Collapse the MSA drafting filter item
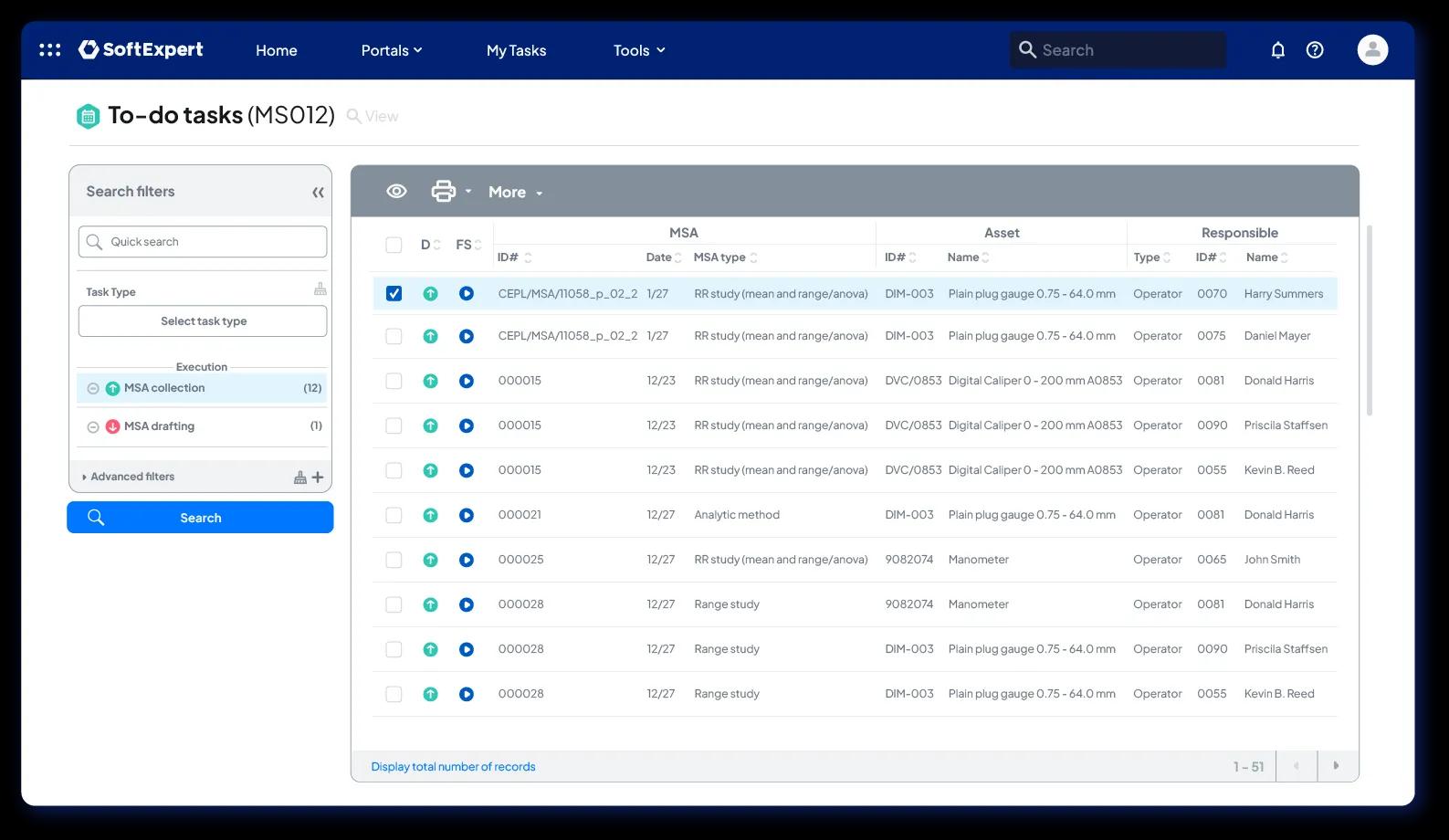This screenshot has height=840, width=1449. [93, 427]
